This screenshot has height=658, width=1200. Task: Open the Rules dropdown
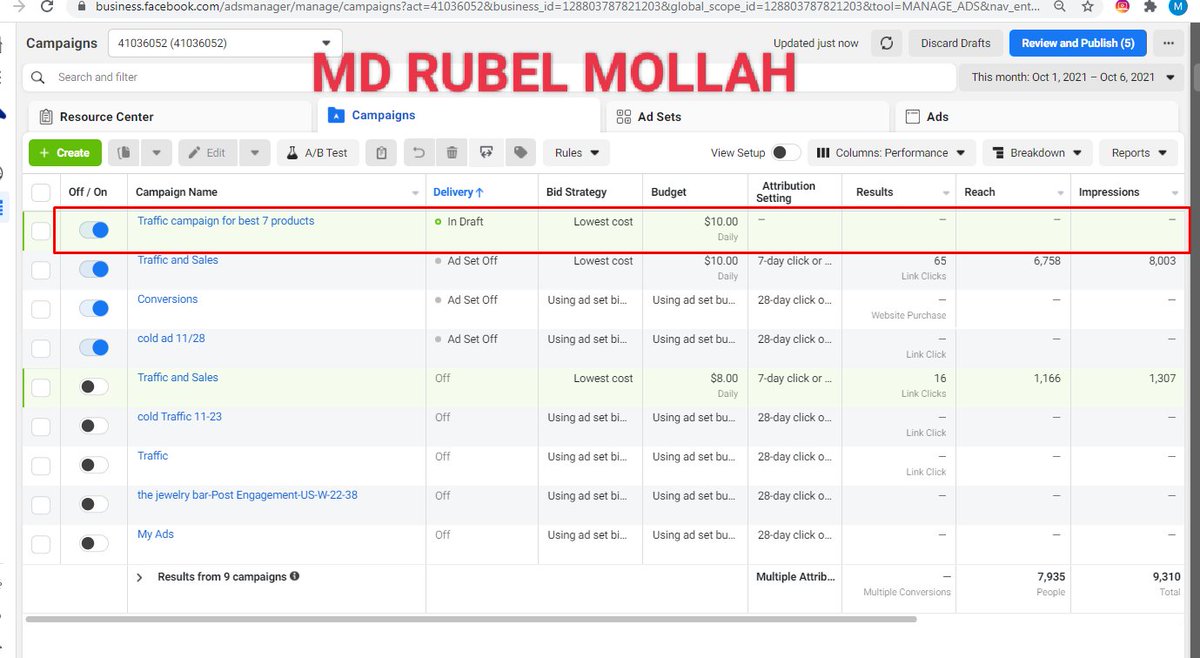tap(577, 153)
